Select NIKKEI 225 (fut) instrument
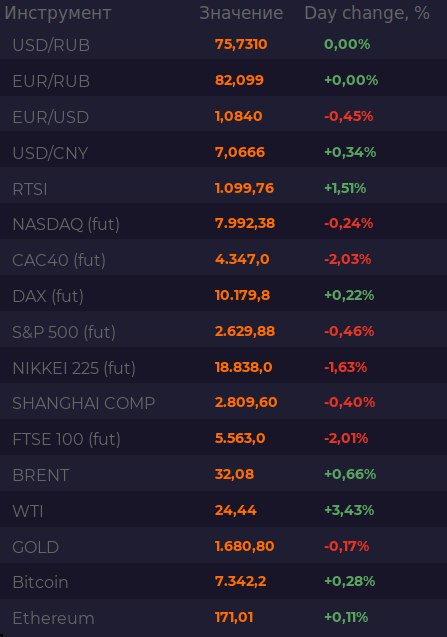447x637 pixels. pyautogui.click(x=224, y=367)
